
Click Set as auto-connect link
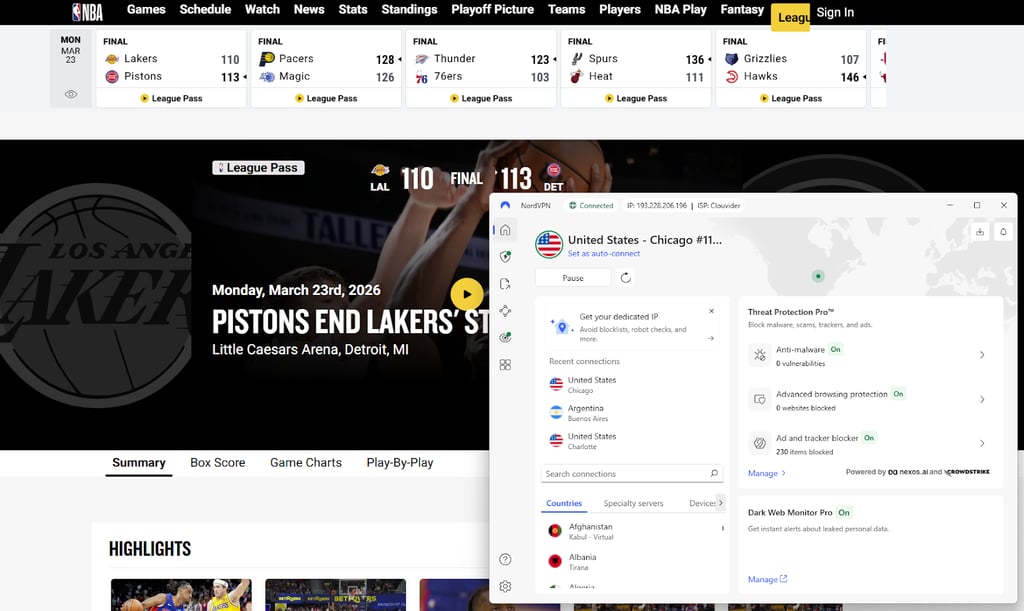603,253
